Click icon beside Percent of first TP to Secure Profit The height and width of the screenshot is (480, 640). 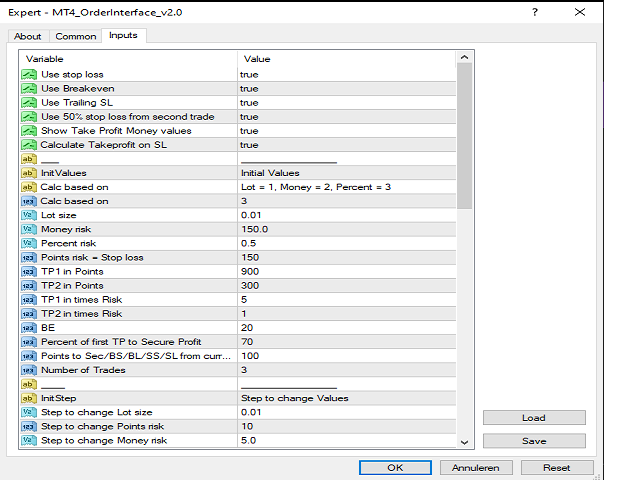29,342
